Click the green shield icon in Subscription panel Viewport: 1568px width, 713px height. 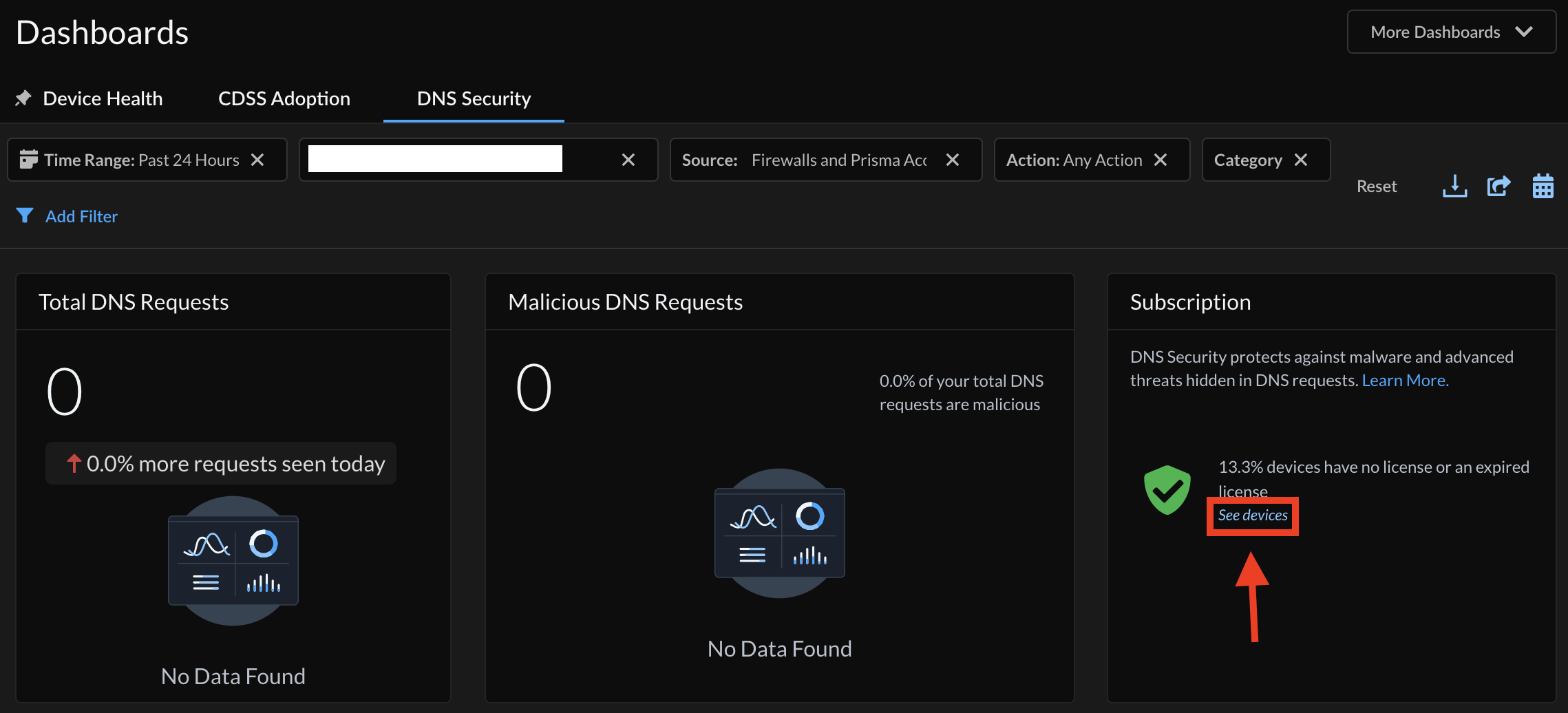click(1166, 489)
